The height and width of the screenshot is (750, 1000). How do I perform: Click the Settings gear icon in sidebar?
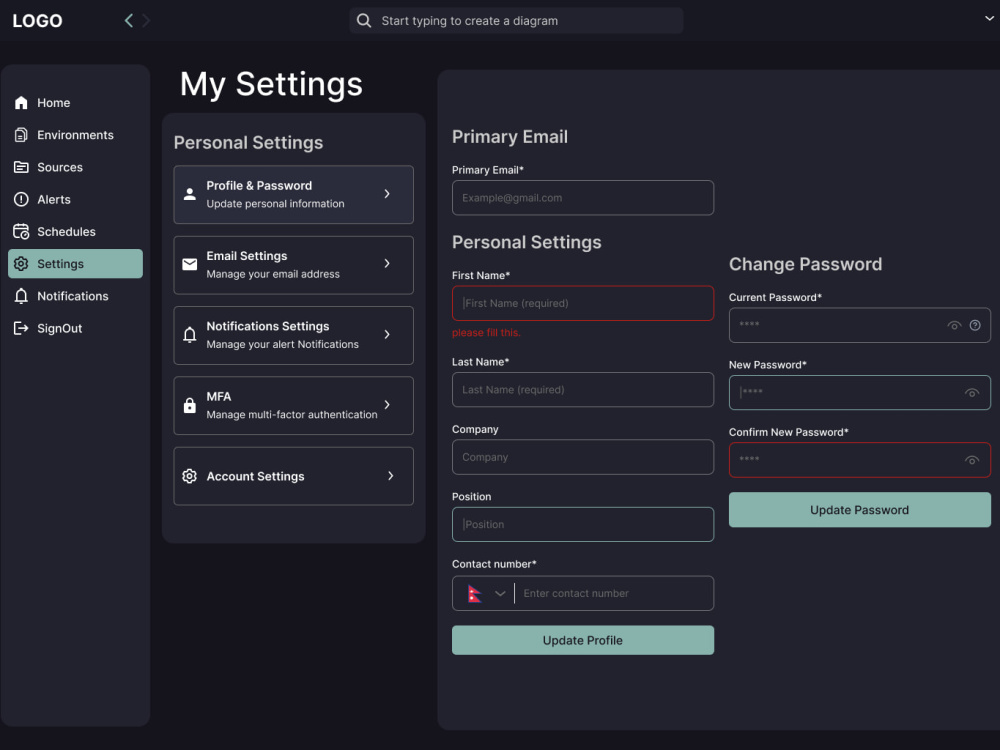[21, 263]
